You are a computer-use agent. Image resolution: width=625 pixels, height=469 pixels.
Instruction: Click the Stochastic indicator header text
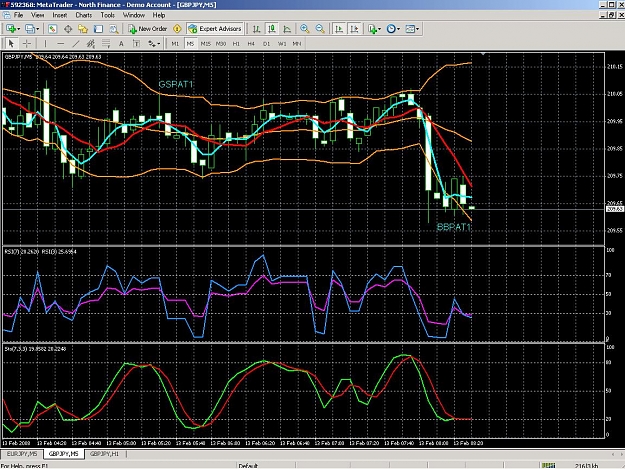(35, 349)
